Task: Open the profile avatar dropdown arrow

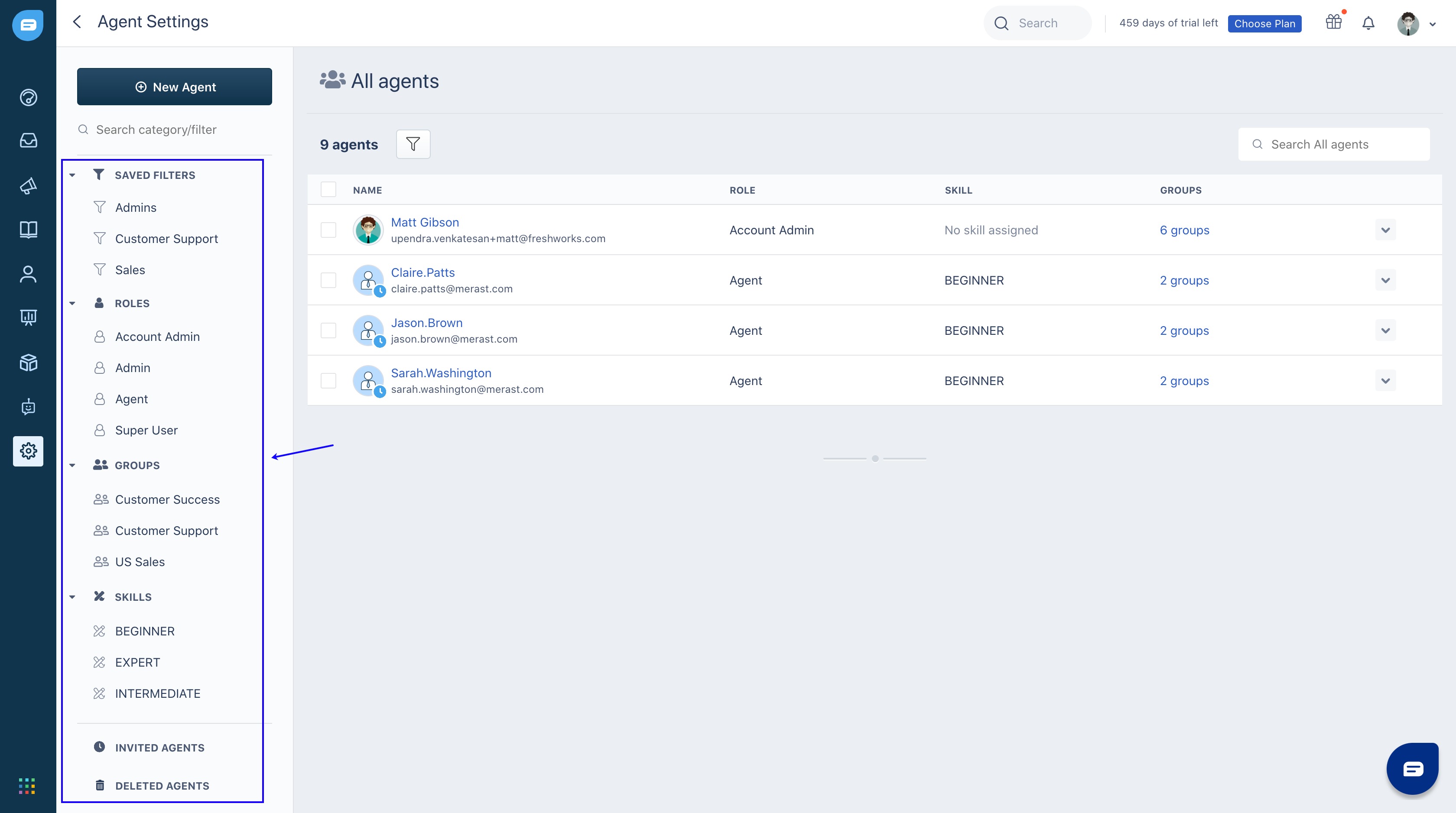Action: coord(1432,24)
